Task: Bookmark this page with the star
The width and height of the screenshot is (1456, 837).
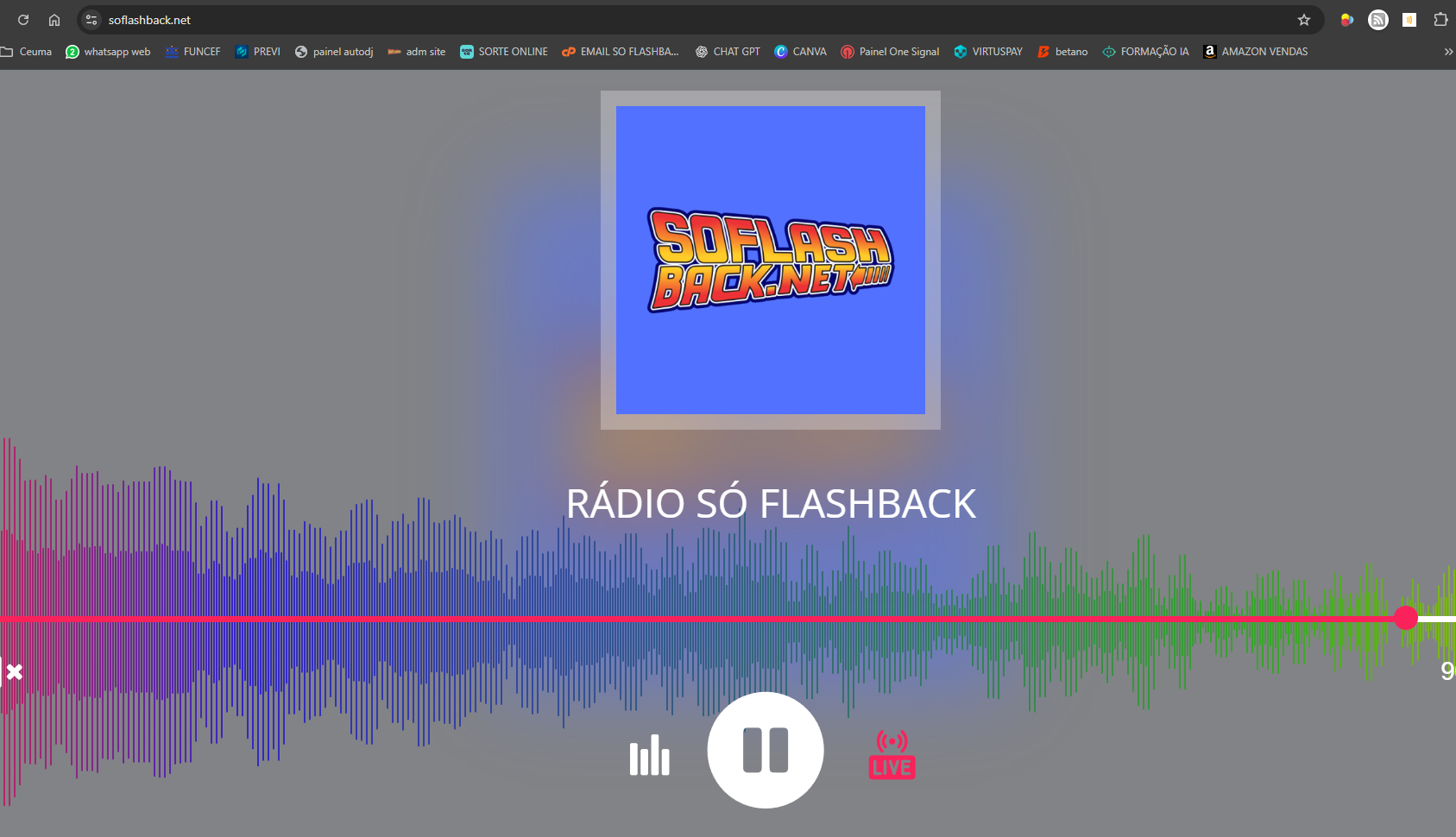Action: point(1304,20)
